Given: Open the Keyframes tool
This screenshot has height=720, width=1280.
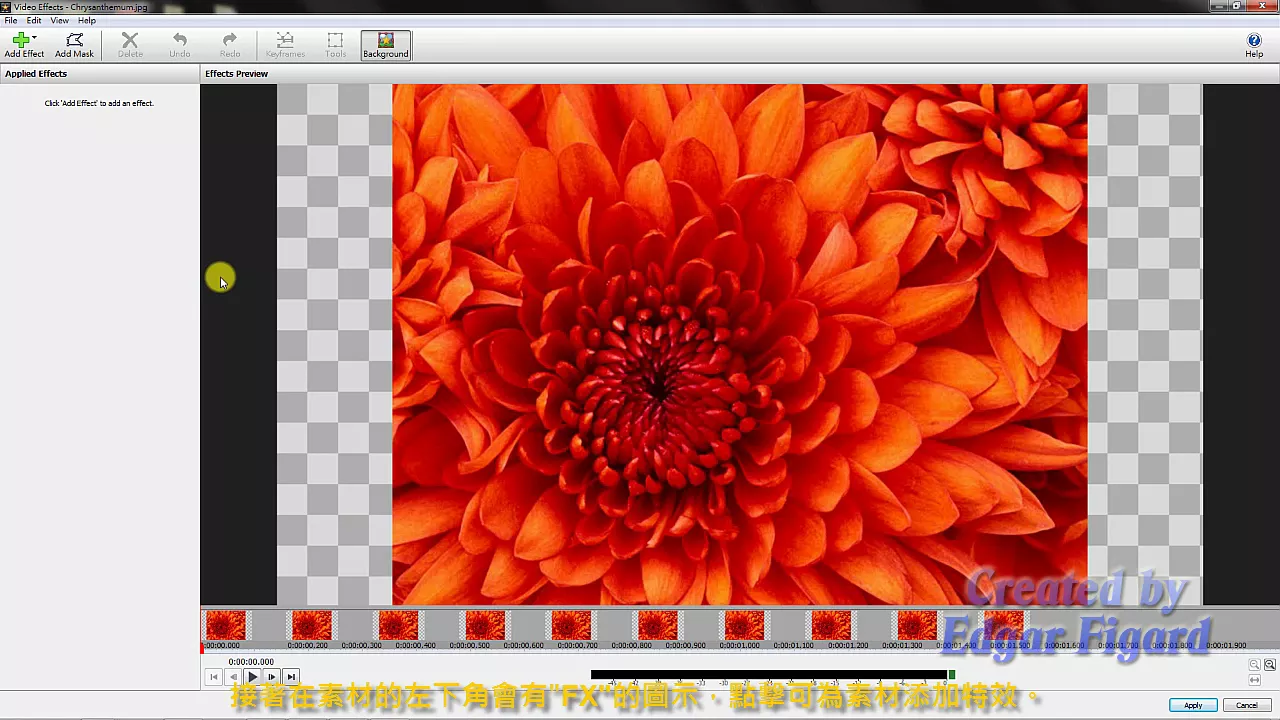Looking at the screenshot, I should point(285,45).
